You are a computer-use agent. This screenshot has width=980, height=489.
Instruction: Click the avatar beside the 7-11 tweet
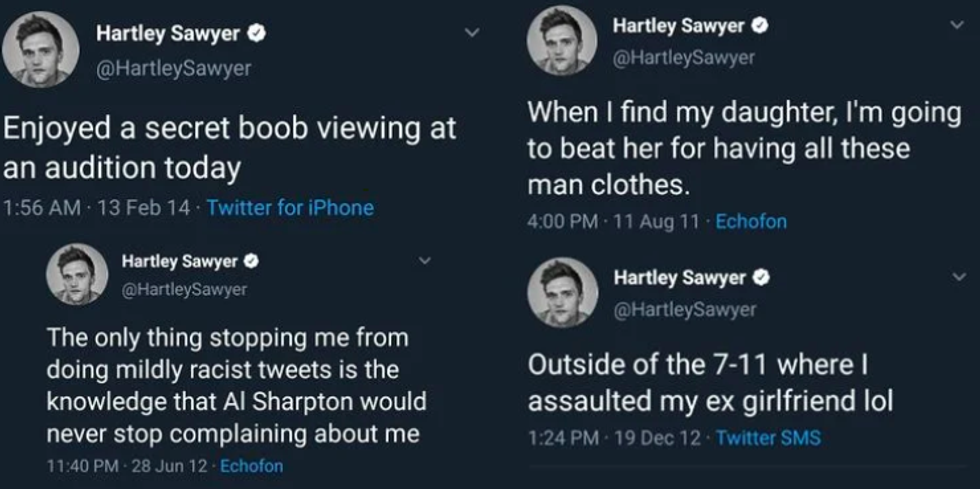pyautogui.click(x=563, y=293)
